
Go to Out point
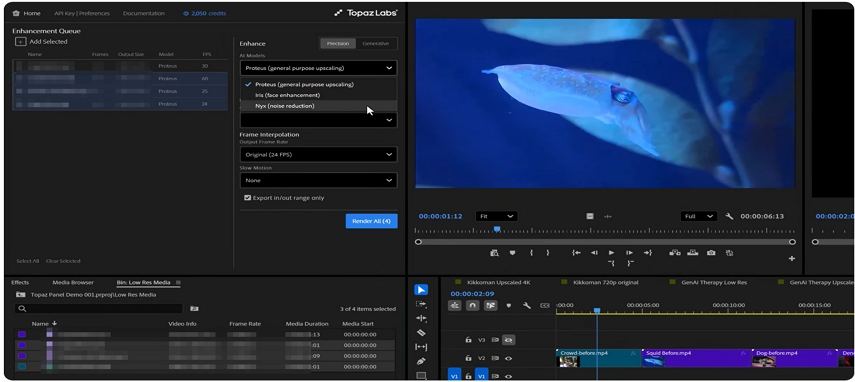click(647, 252)
